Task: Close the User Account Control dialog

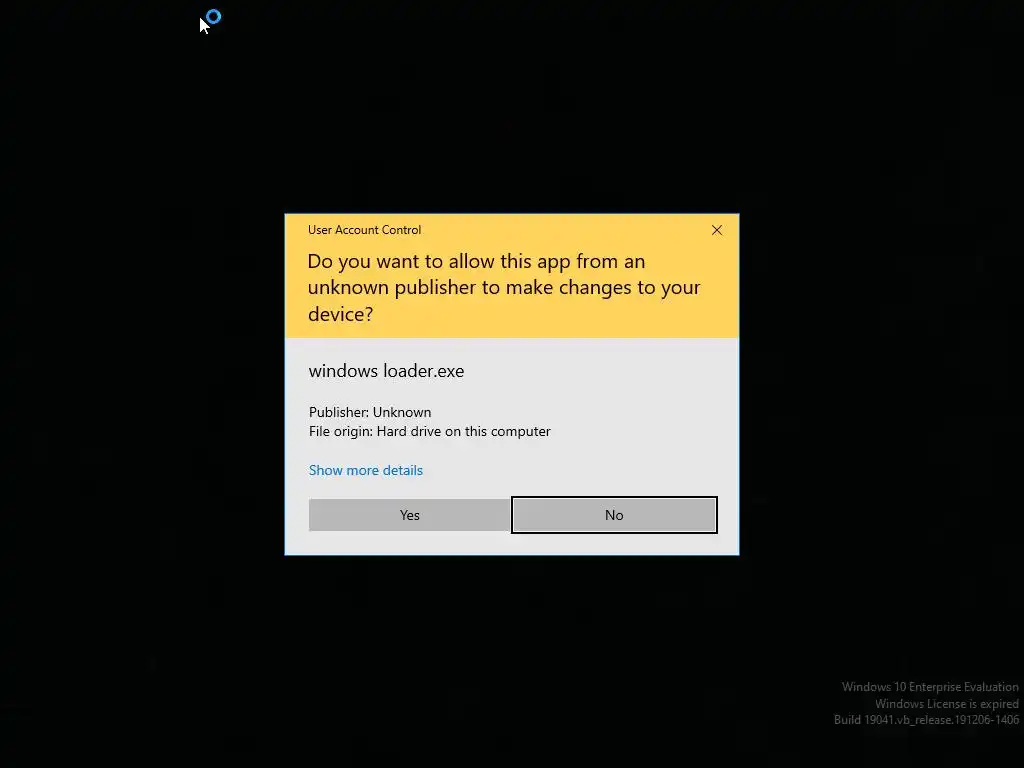Action: pos(716,230)
